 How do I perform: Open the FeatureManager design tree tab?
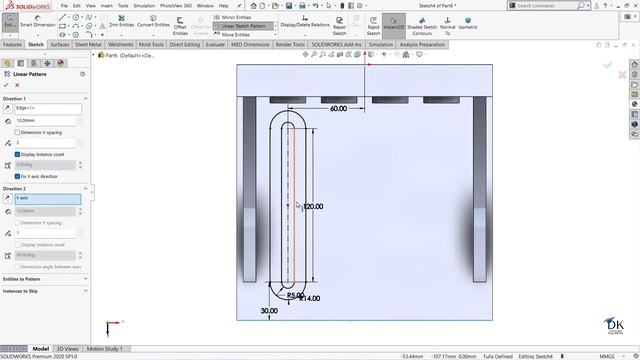coord(7,63)
